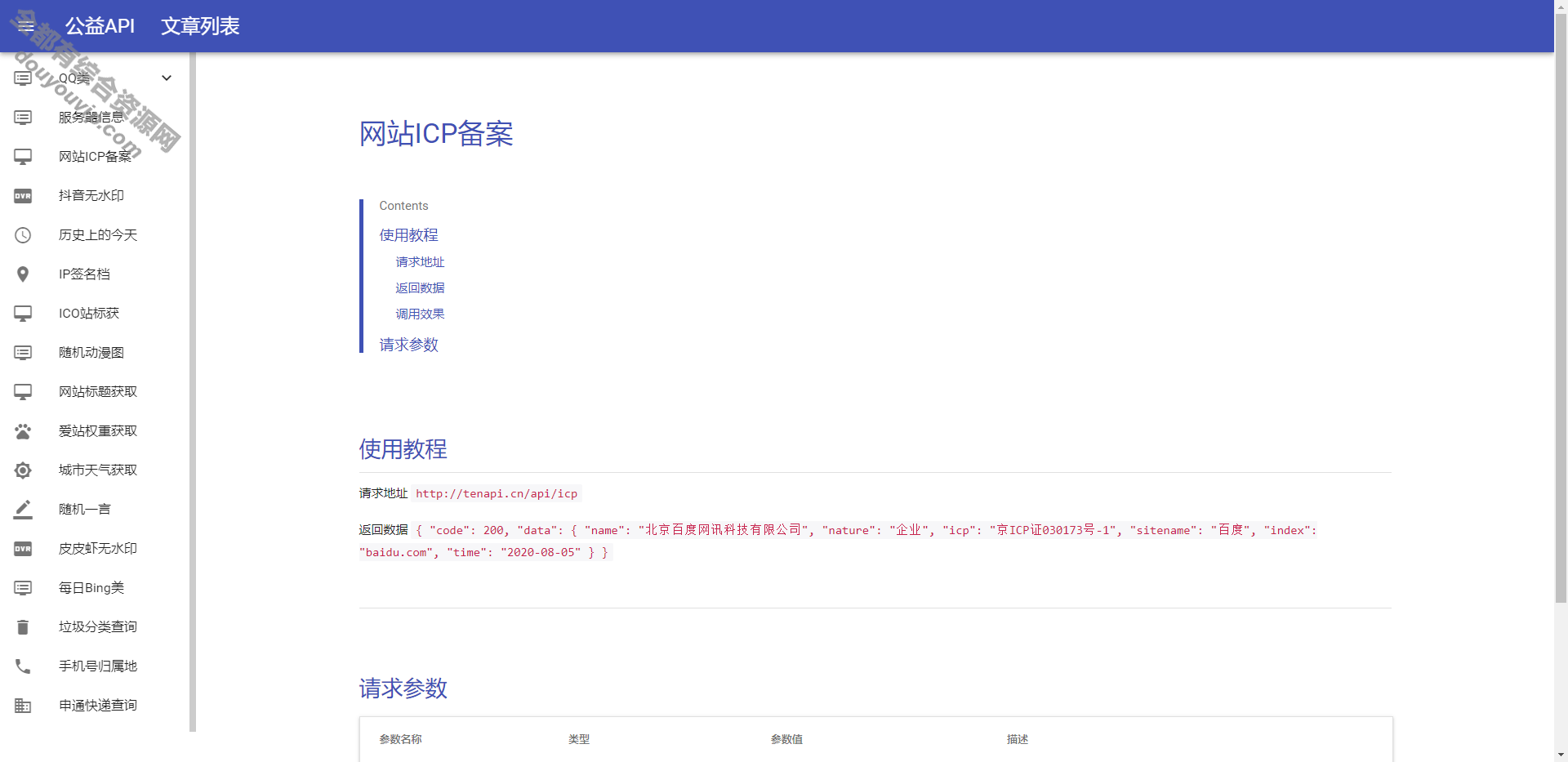
Task: Click the scroll-down arrow of page scrollbar
Action: (1561, 755)
